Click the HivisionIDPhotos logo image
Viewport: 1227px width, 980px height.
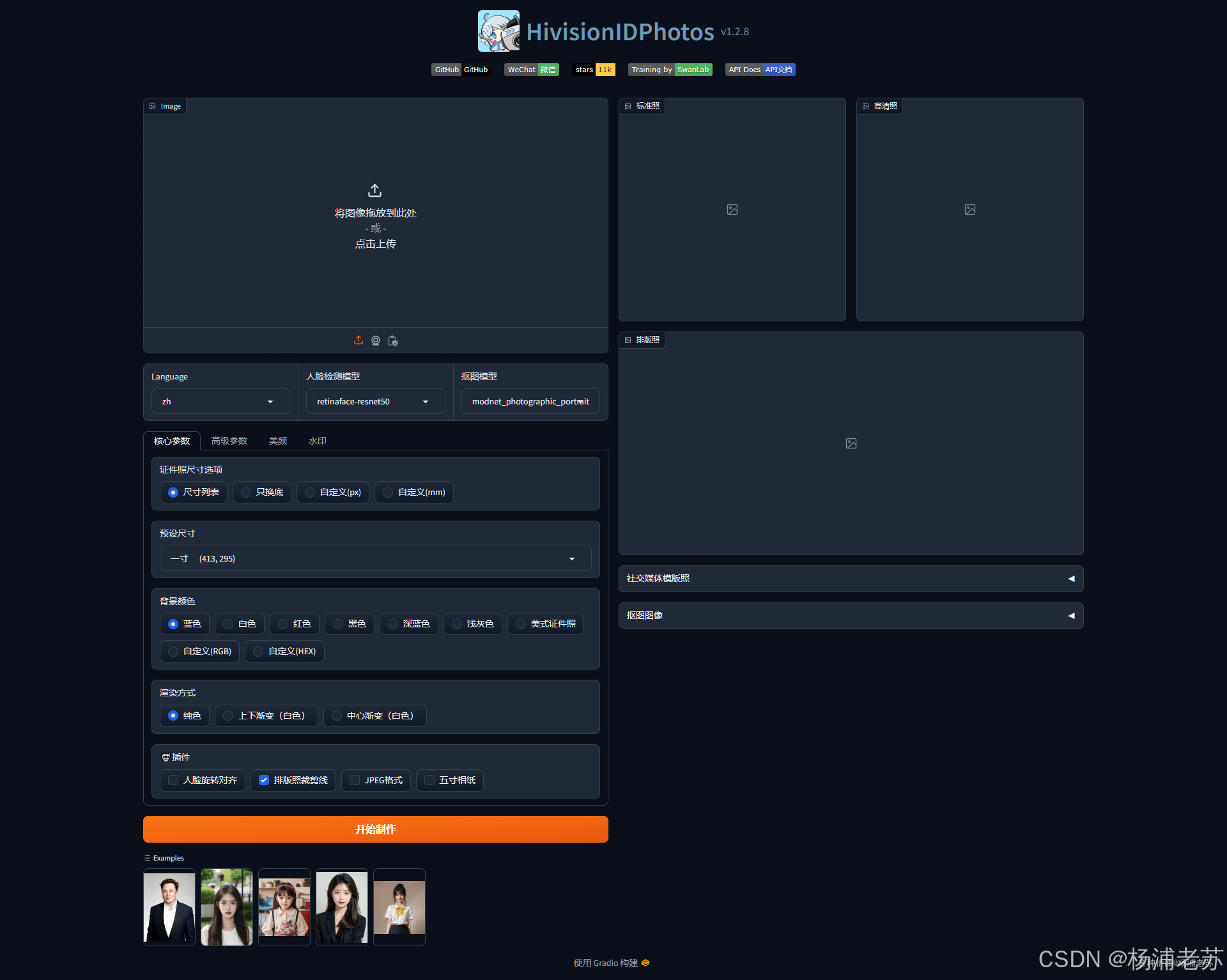click(x=498, y=31)
